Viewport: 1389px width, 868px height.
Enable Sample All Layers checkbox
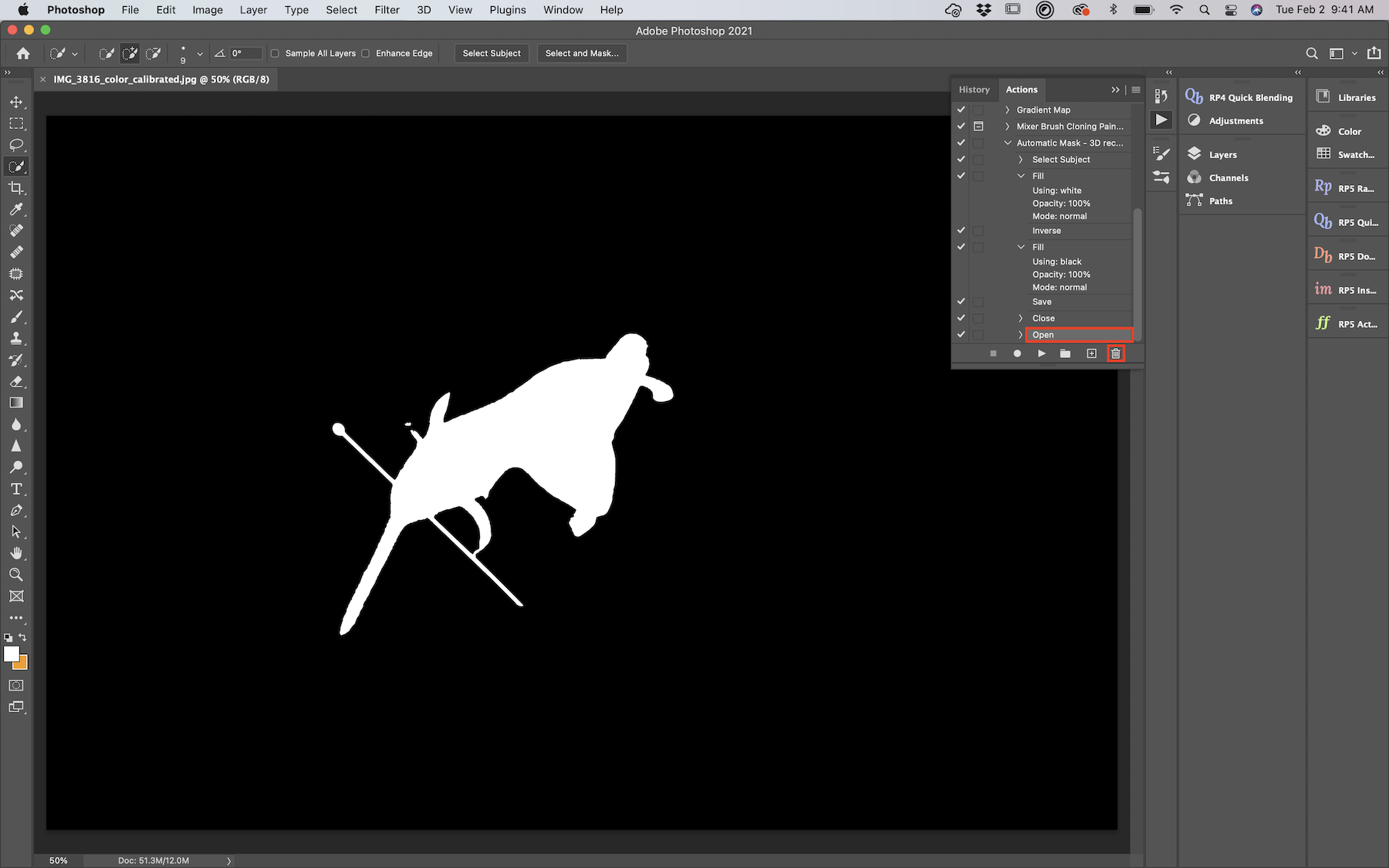[275, 53]
